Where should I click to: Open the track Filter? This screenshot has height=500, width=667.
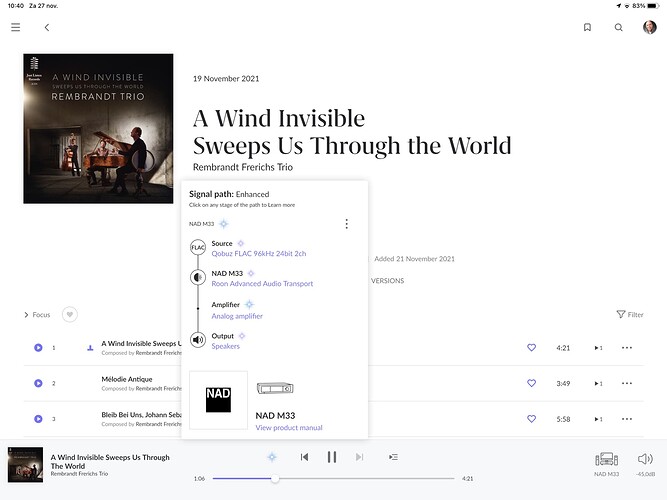[630, 314]
